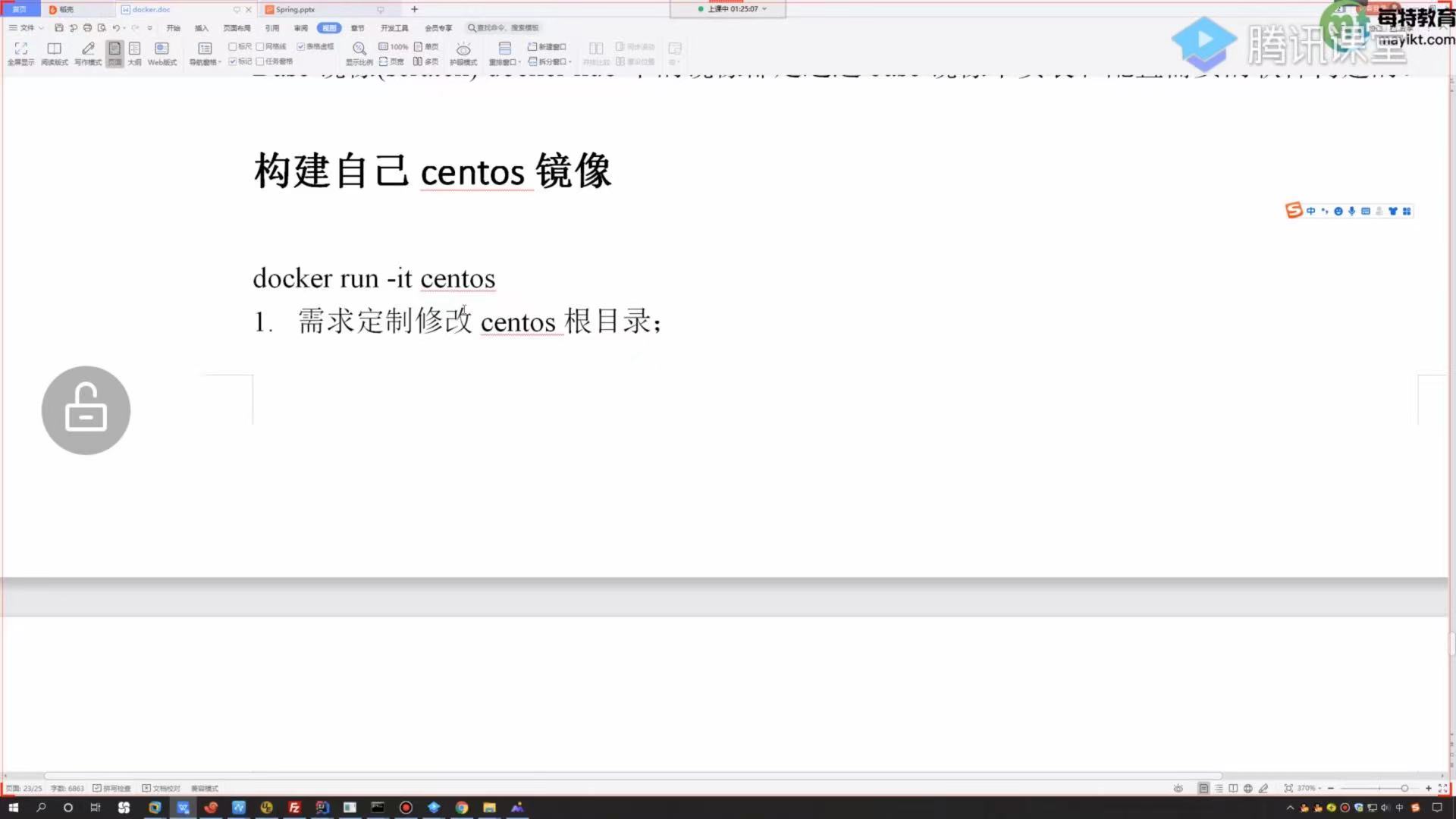Click the gray unlock padlock button
This screenshot has width=1456, height=819.
(x=86, y=410)
